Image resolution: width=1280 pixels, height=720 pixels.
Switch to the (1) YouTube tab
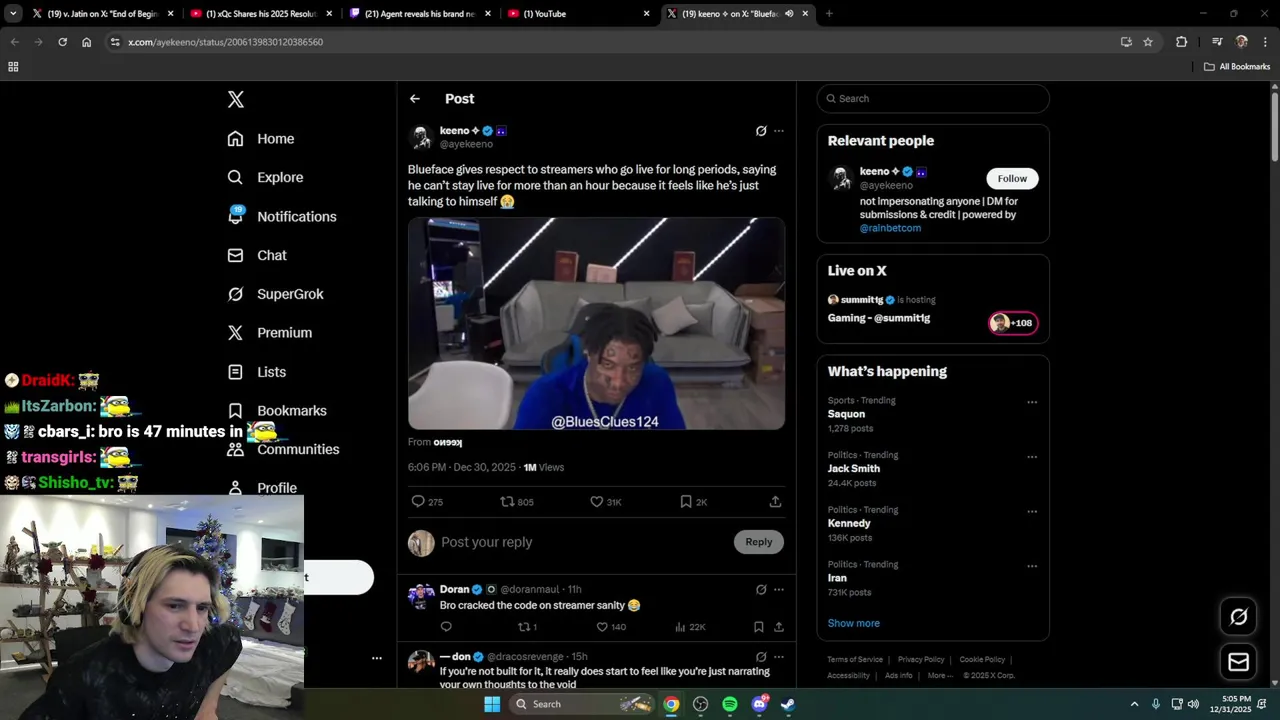[x=578, y=14]
